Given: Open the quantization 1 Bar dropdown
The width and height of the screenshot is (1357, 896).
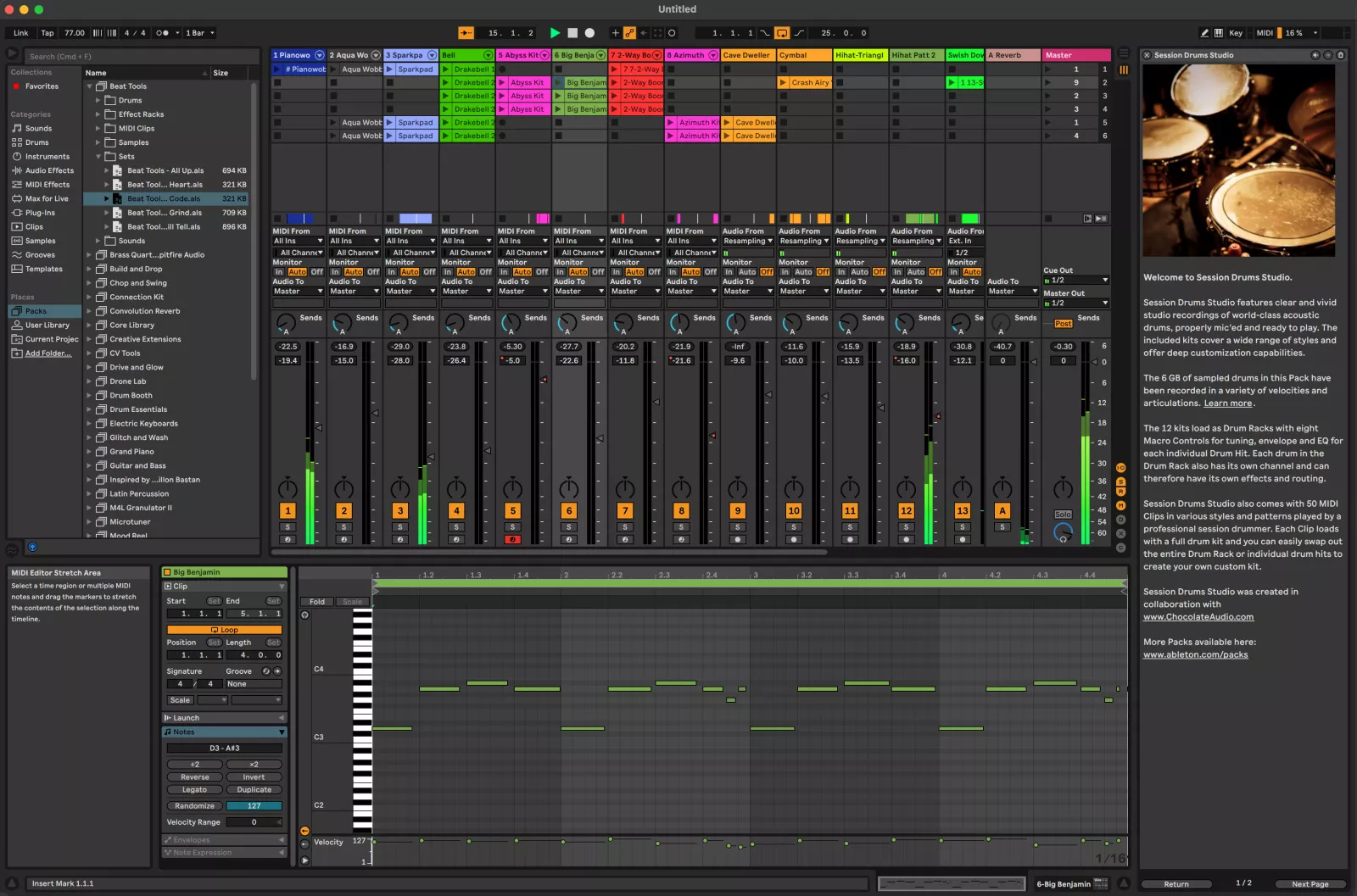Looking at the screenshot, I should (201, 33).
